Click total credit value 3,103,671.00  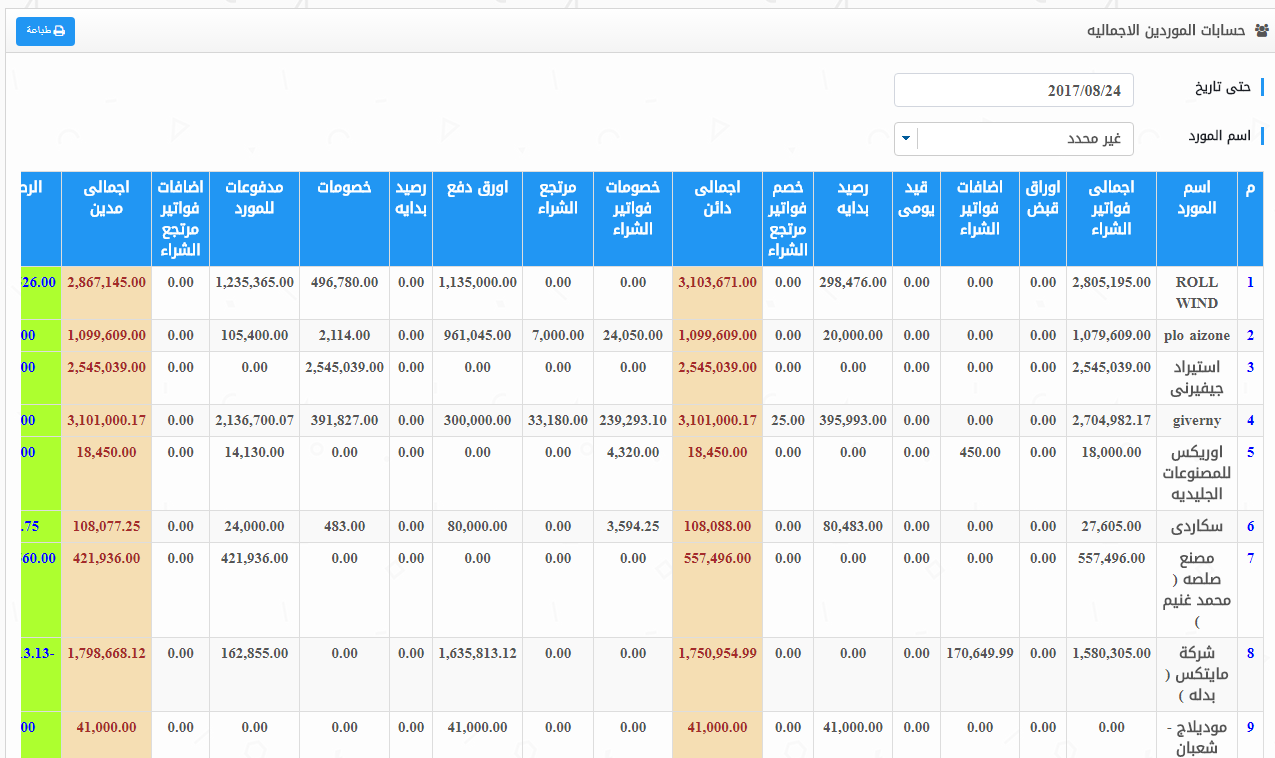(717, 283)
